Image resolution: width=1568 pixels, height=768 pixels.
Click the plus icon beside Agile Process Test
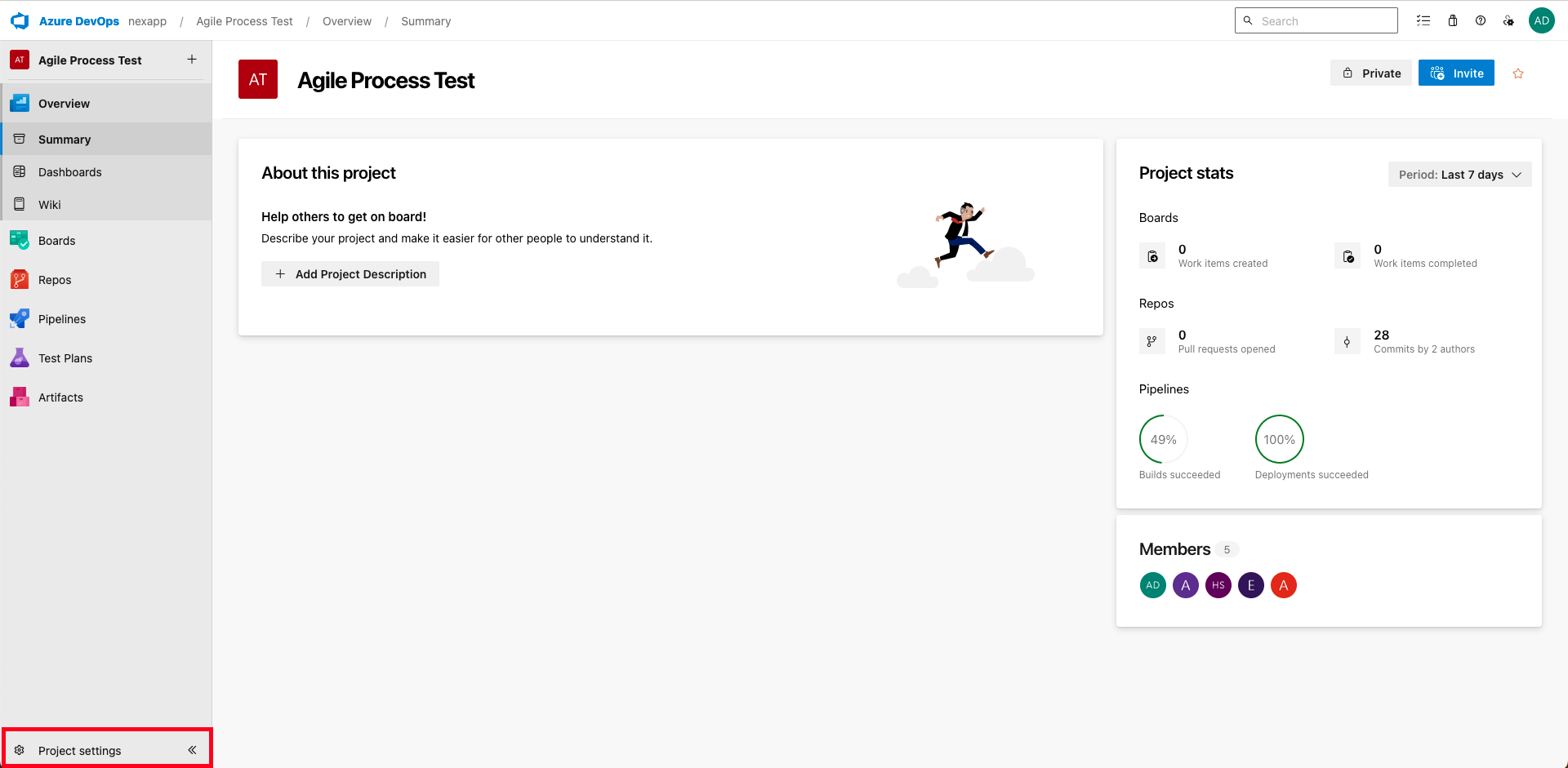coord(192,60)
